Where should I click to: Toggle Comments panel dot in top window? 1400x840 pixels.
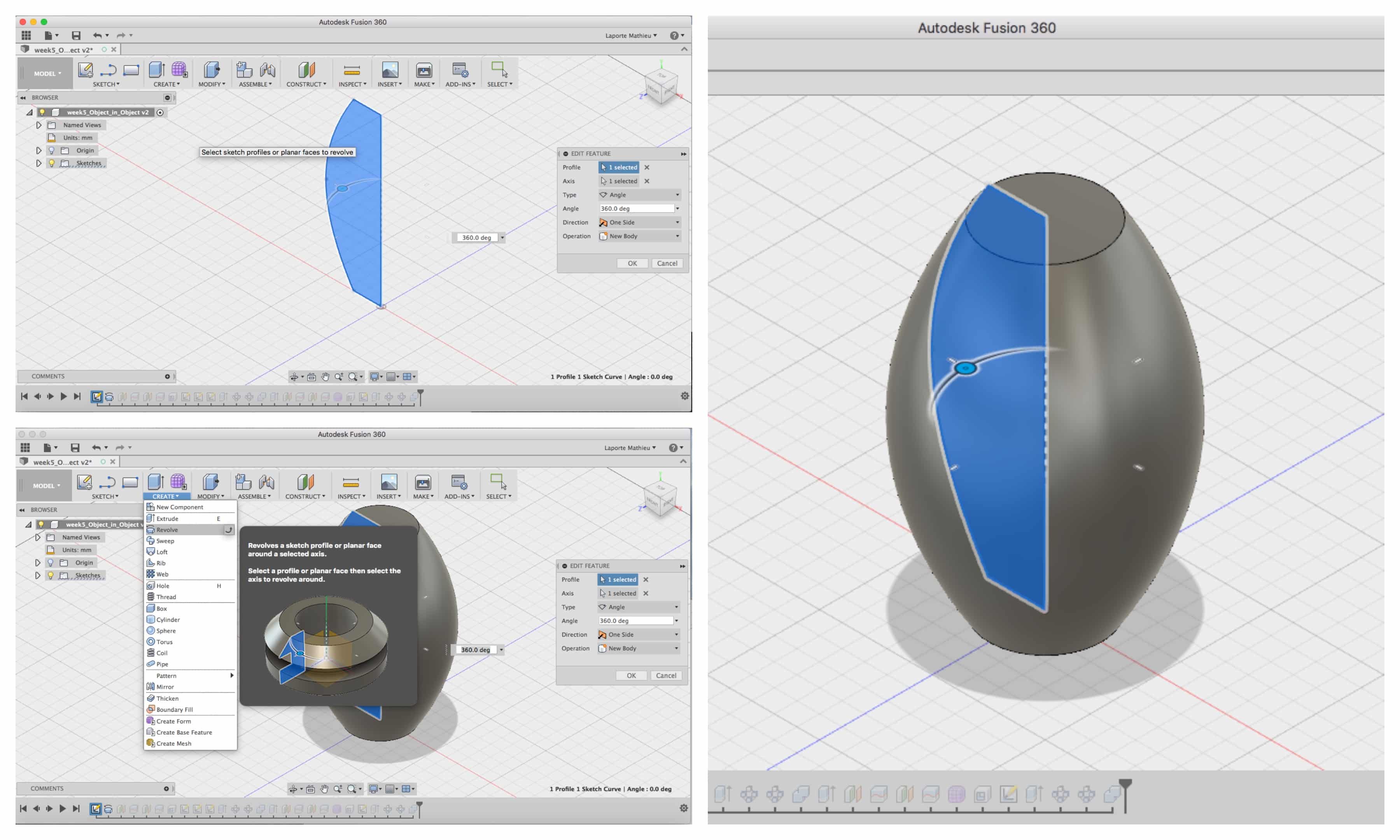pos(167,376)
